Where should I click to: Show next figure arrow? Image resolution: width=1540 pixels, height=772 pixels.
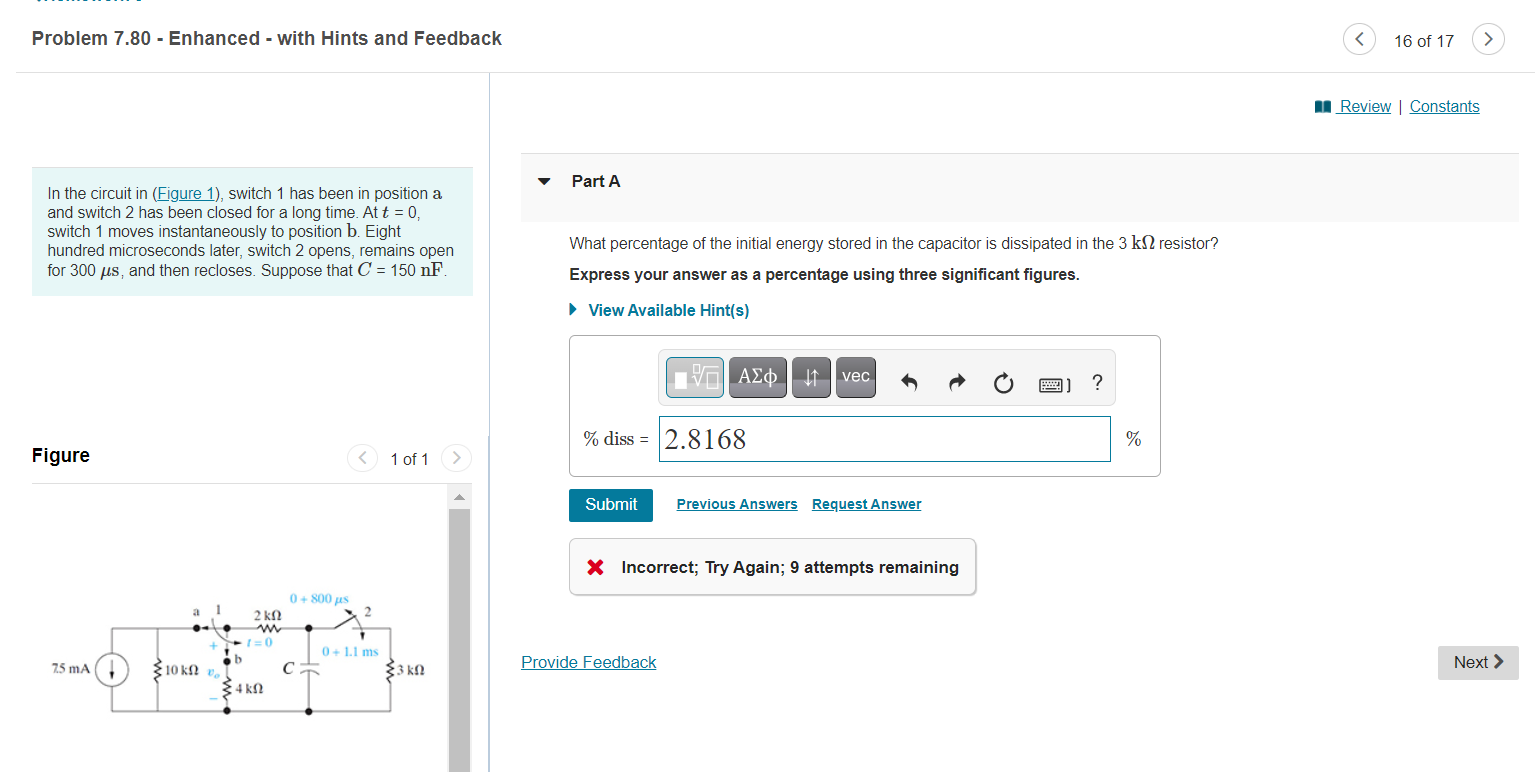coord(455,459)
